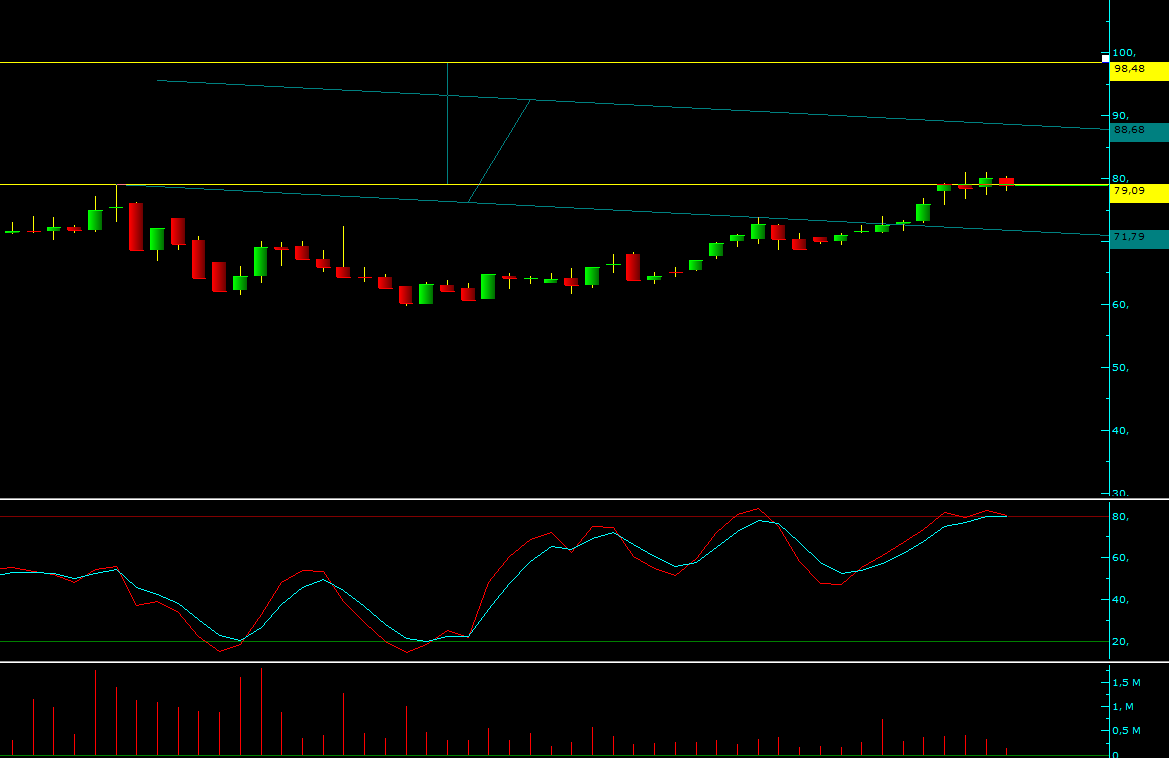Click the teal 88,68 price label
The height and width of the screenshot is (758, 1169).
click(1139, 132)
